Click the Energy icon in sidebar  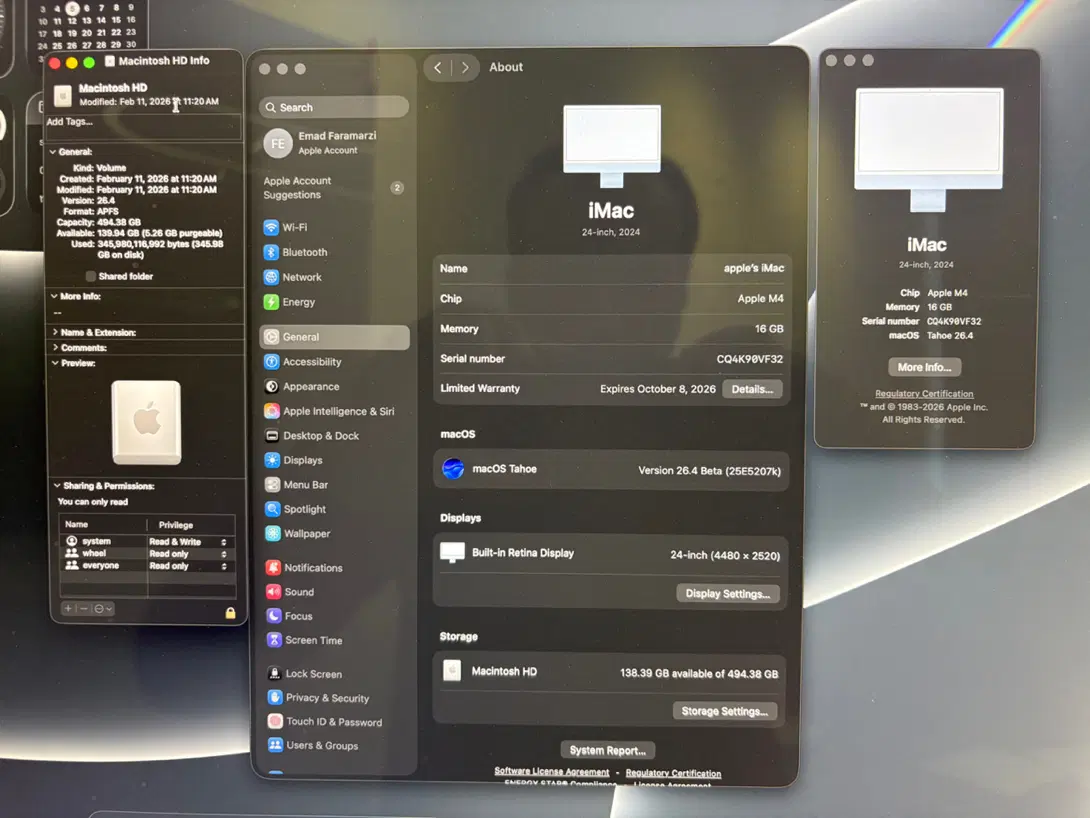[271, 302]
